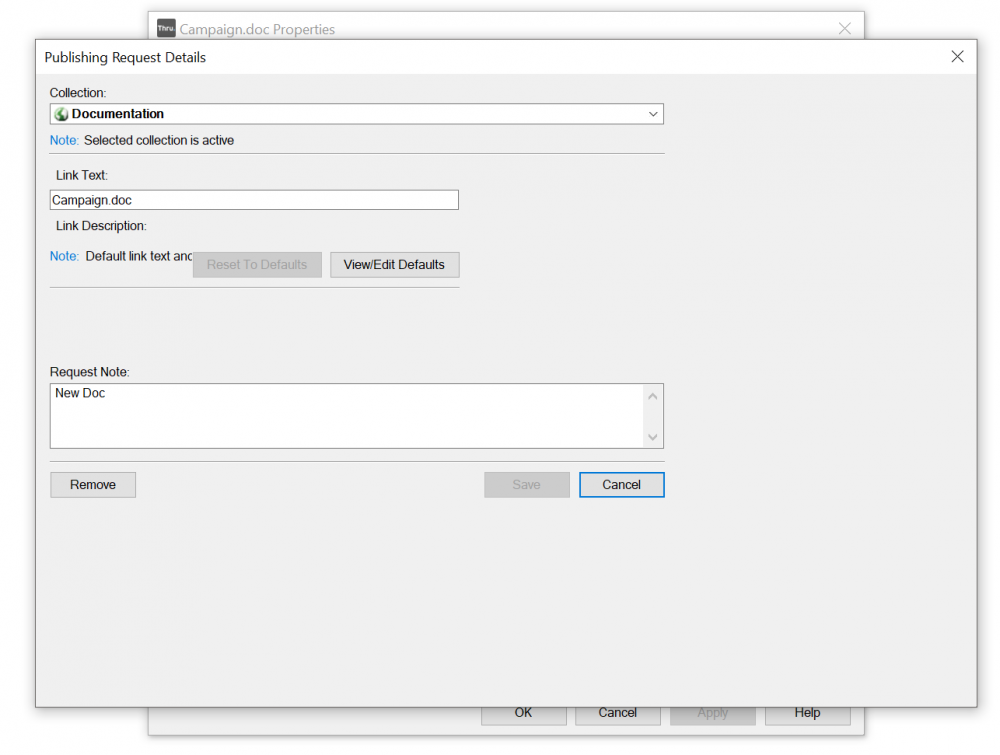Click into the Link Text field
This screenshot has height=755, width=1000.
click(x=254, y=200)
